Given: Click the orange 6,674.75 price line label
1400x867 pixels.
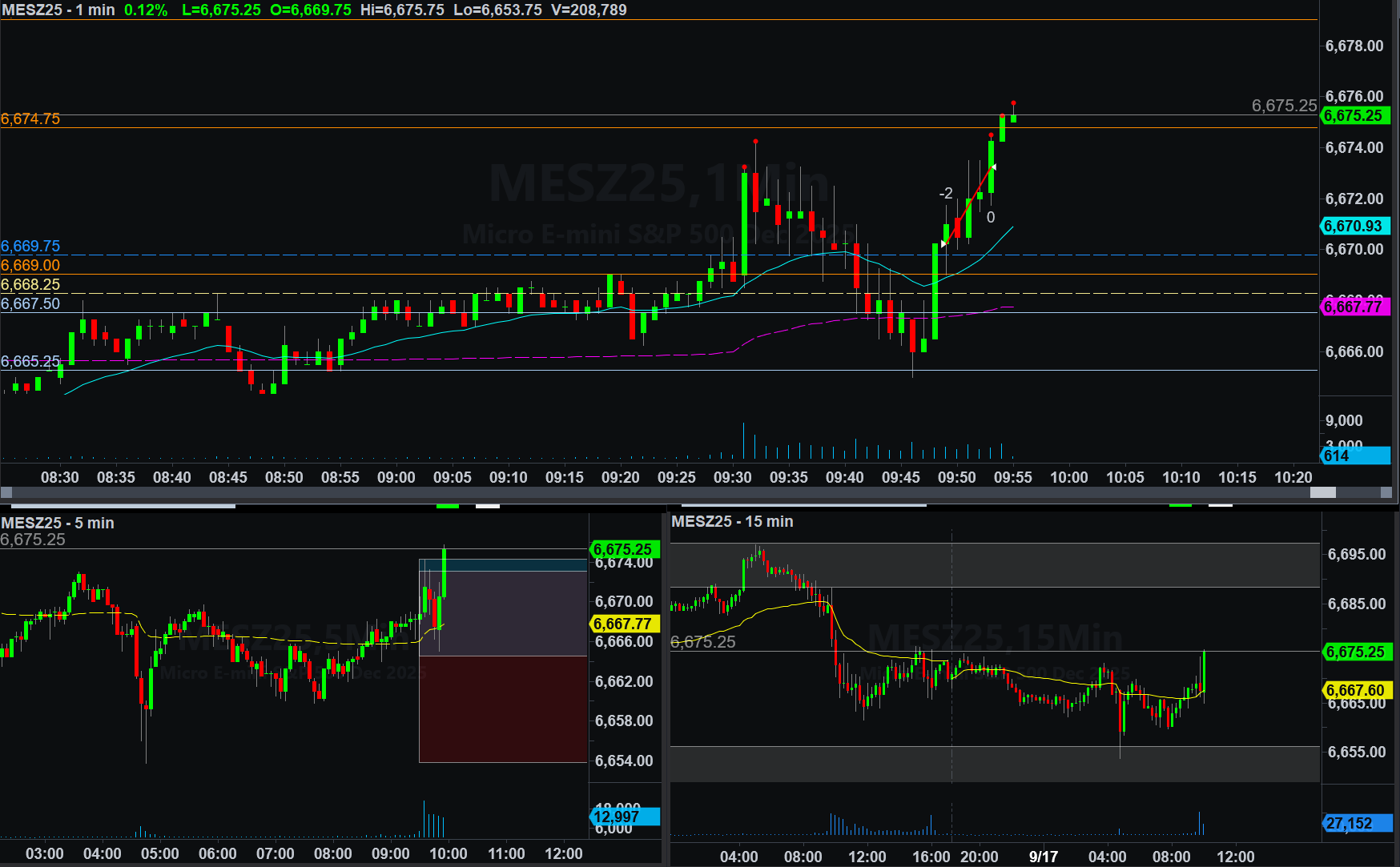Looking at the screenshot, I should [30, 119].
